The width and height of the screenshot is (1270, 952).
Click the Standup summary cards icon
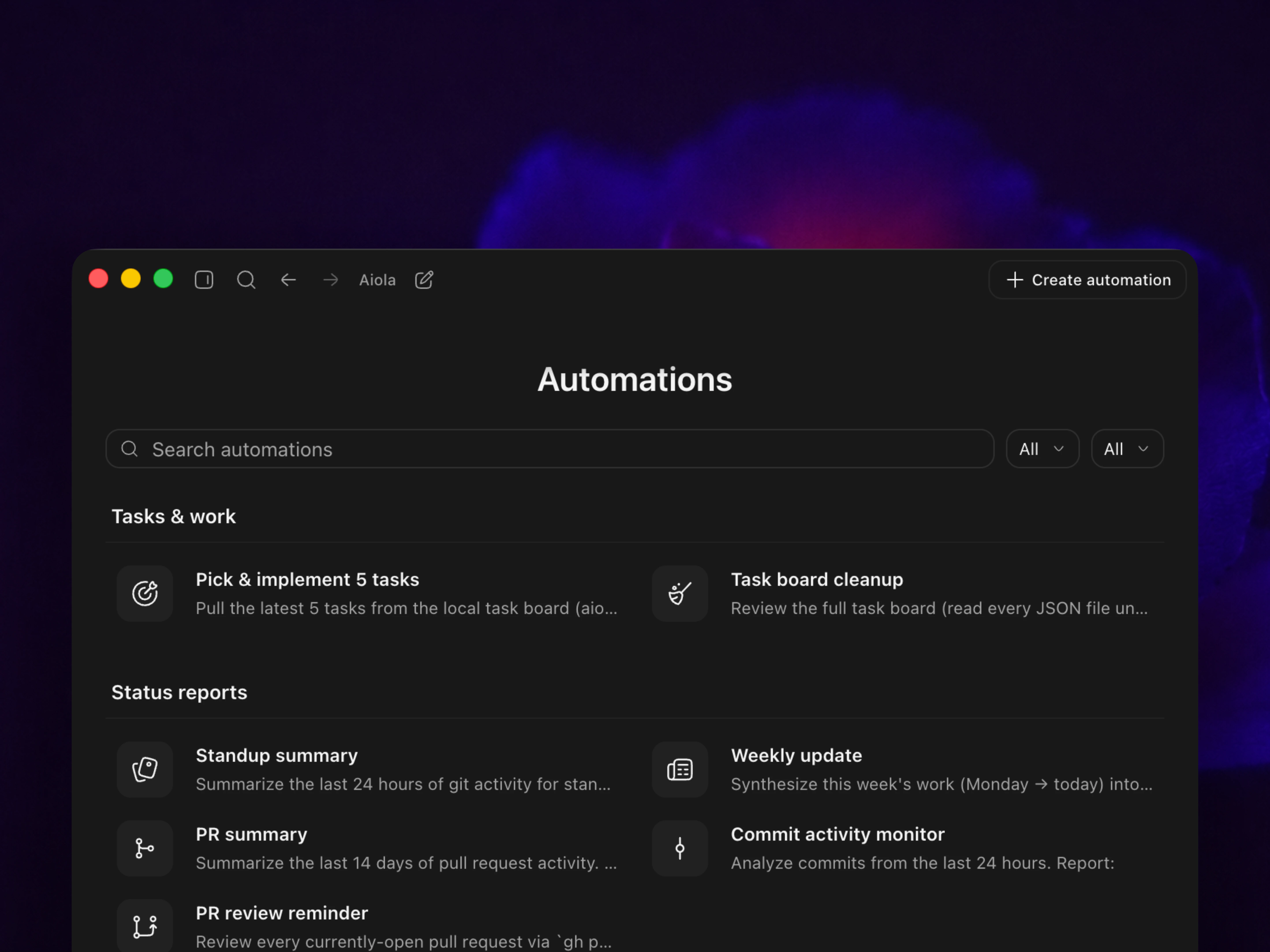pos(145,770)
